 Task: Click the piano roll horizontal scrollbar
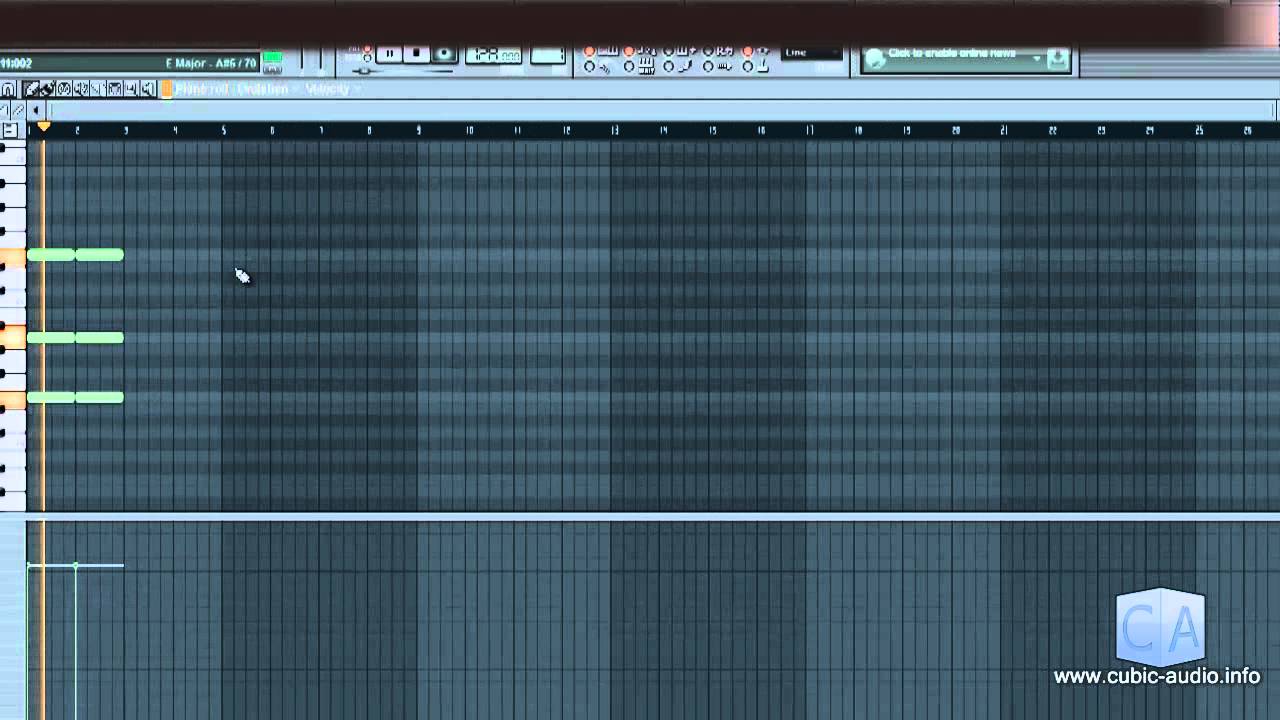click(x=661, y=110)
